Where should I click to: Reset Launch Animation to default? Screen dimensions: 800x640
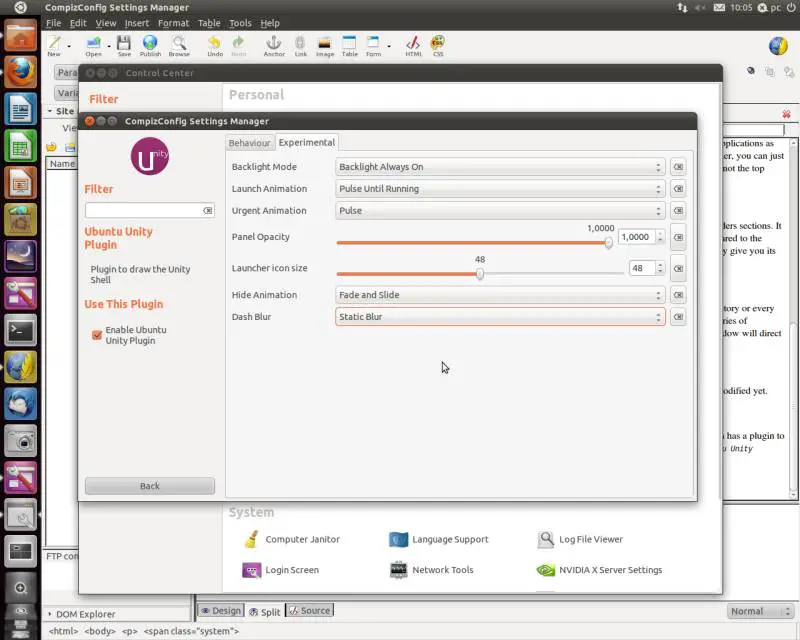678,189
